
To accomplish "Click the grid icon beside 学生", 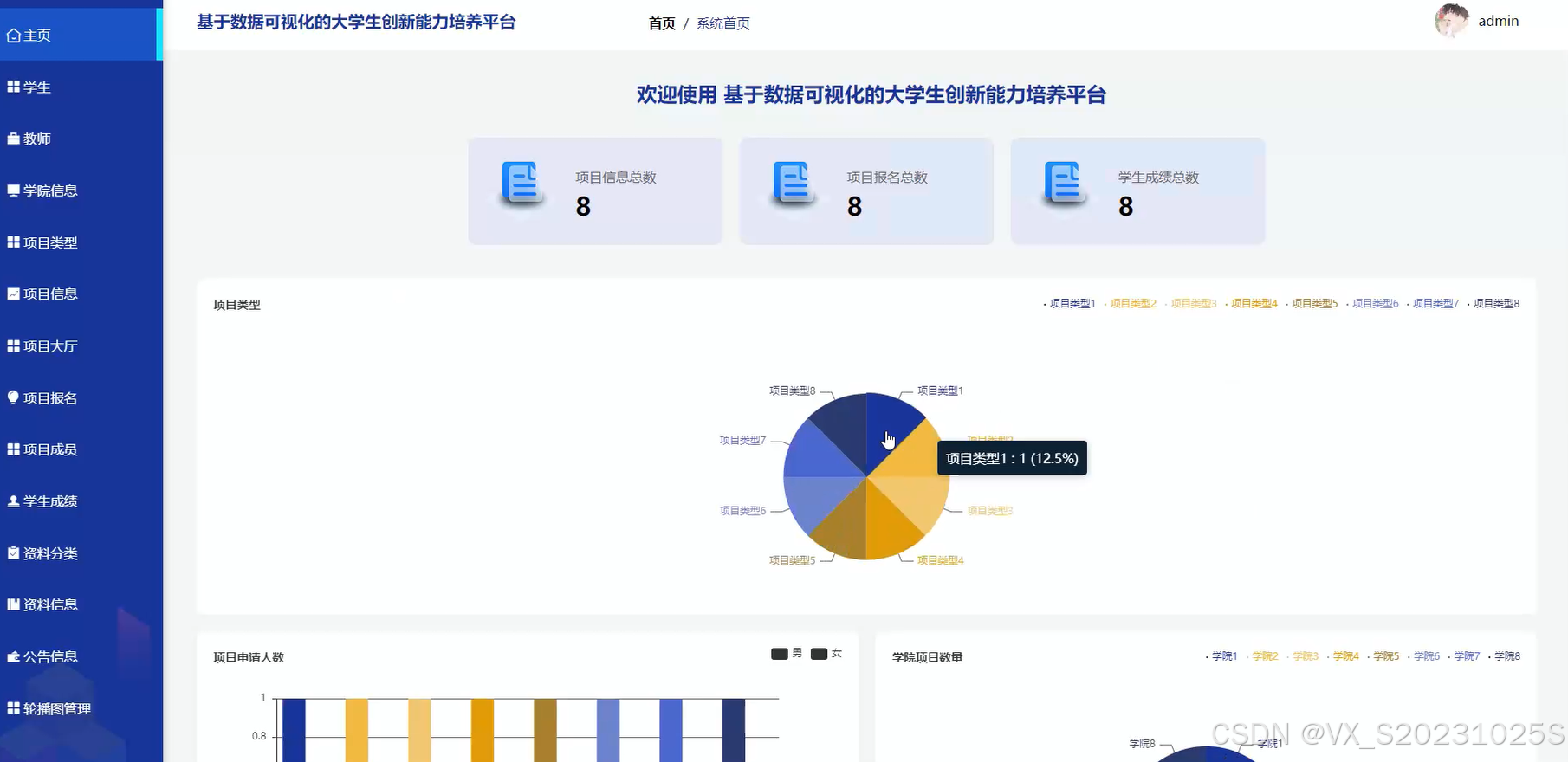I will click(x=14, y=87).
